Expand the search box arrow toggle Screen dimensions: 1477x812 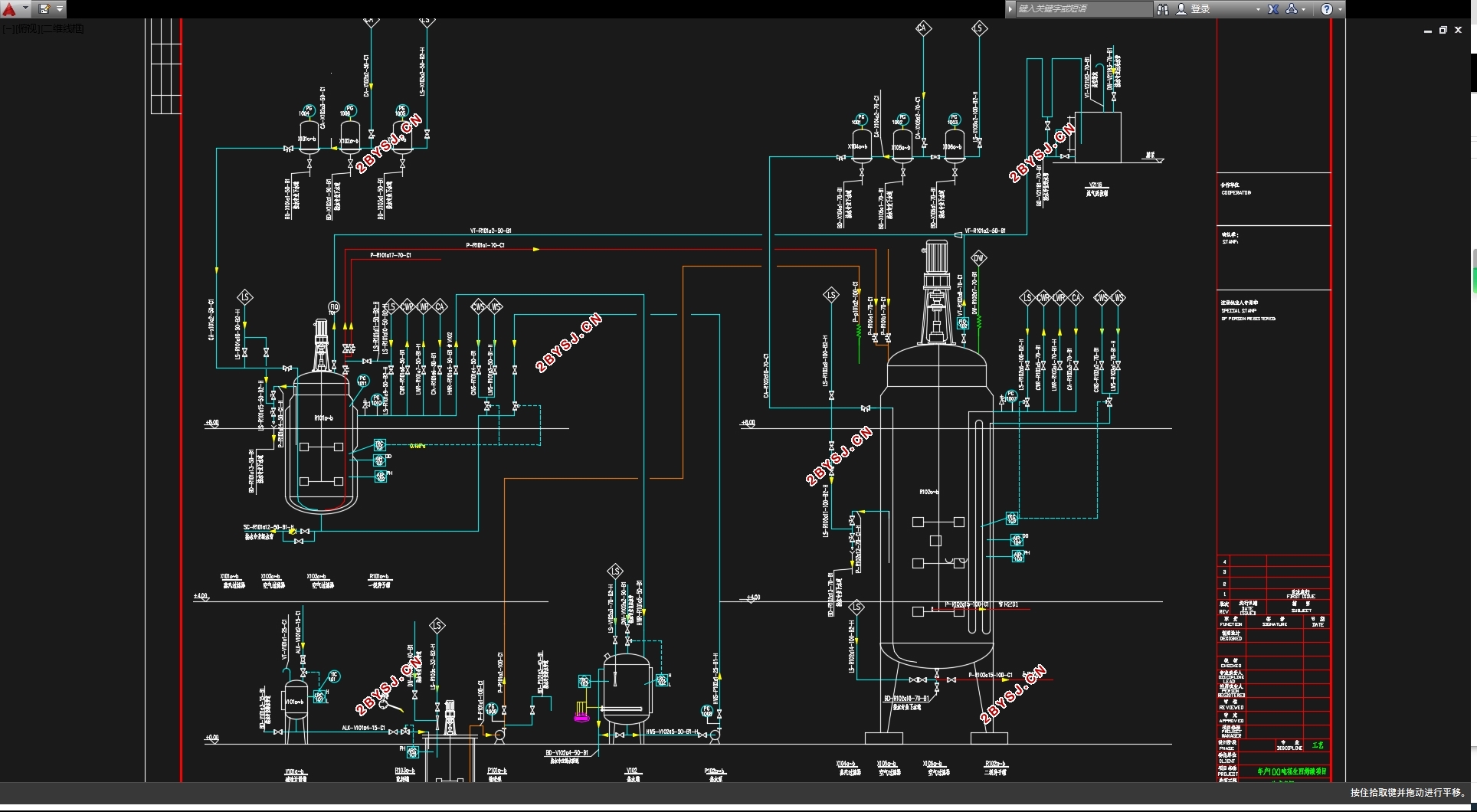(1010, 8)
